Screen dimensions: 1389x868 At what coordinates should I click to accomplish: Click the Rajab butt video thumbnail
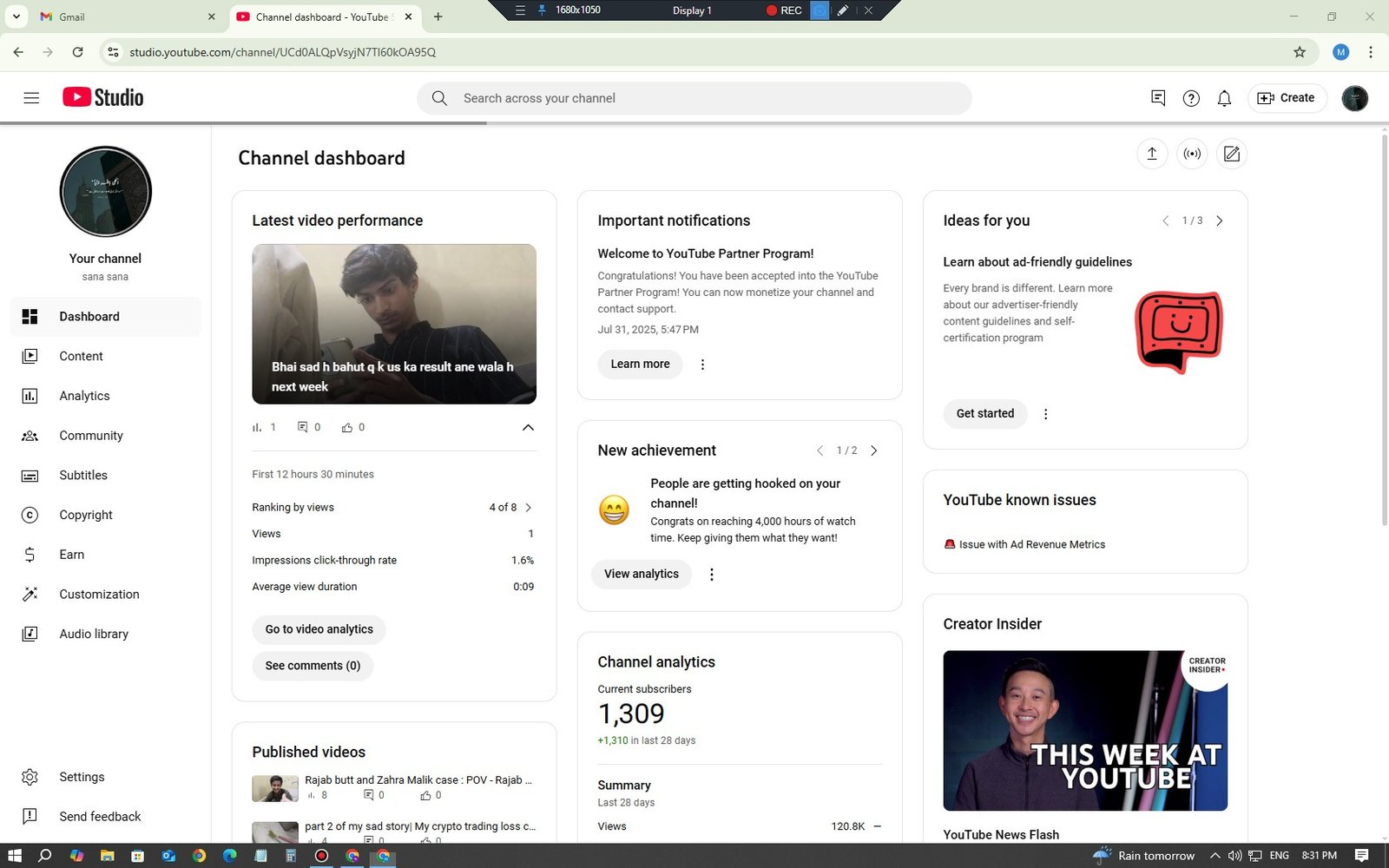tap(275, 788)
